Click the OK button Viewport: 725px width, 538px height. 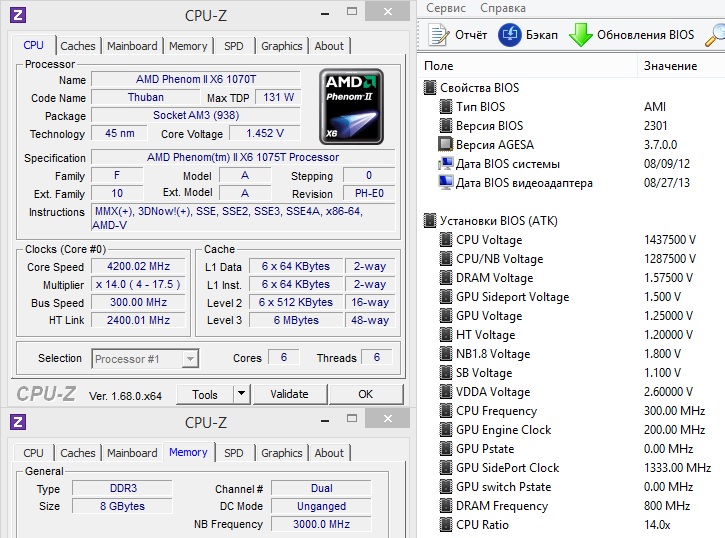(x=365, y=394)
